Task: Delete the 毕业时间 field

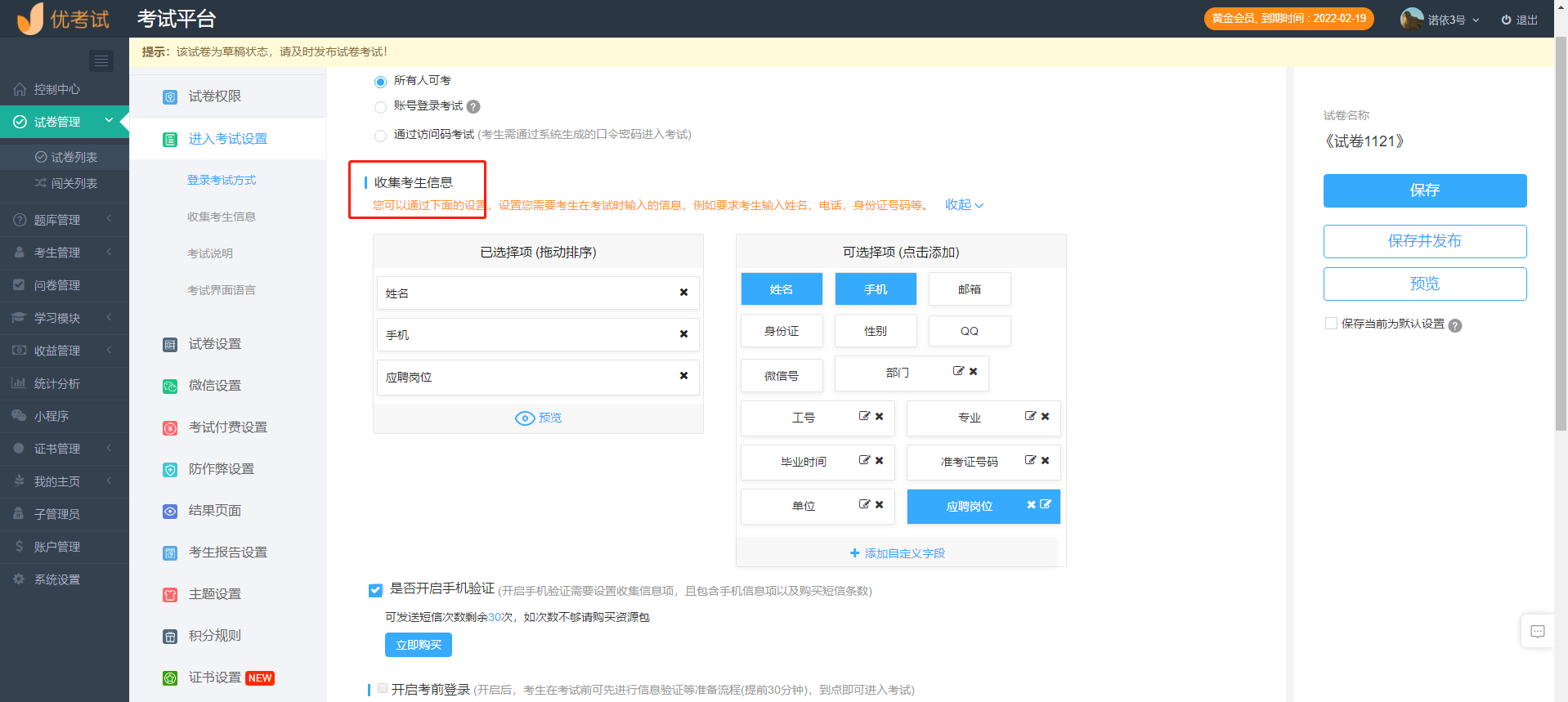Action: [x=880, y=460]
